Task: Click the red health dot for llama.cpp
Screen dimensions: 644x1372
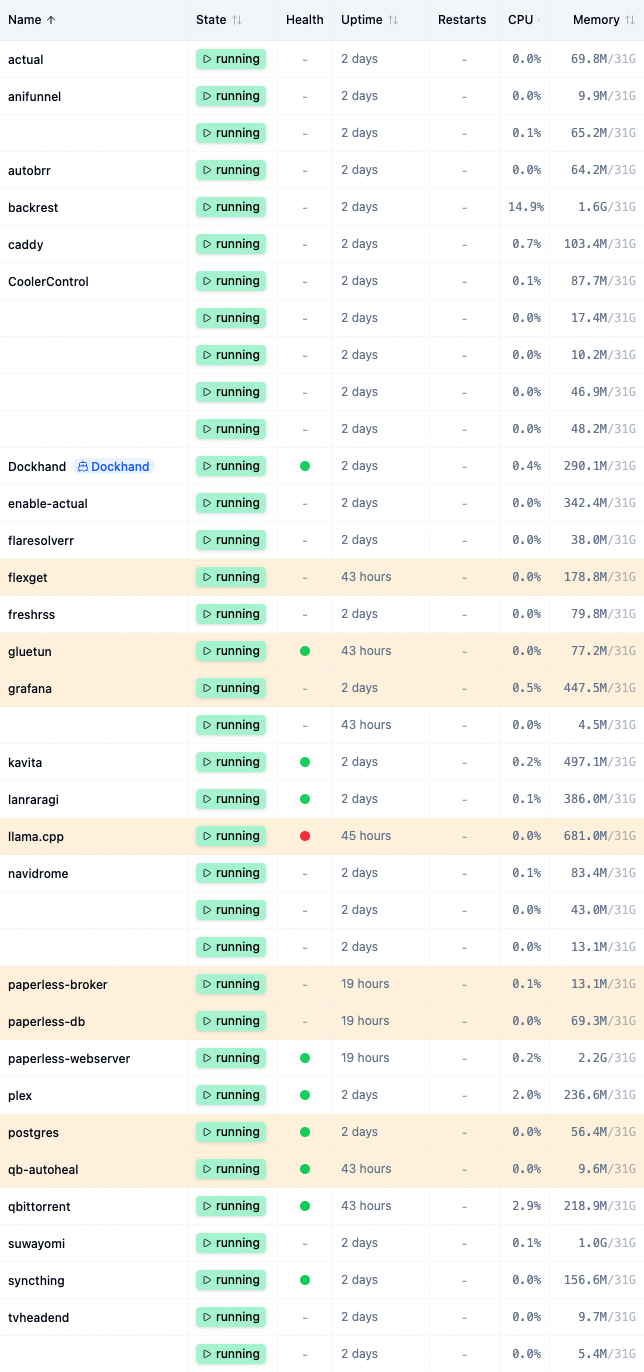Action: pos(305,836)
